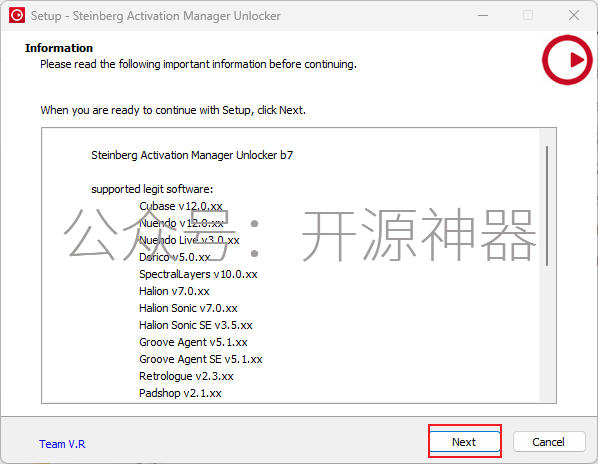Image resolution: width=598 pixels, height=464 pixels.
Task: Click the information box scrollbar thumb
Action: point(547,206)
